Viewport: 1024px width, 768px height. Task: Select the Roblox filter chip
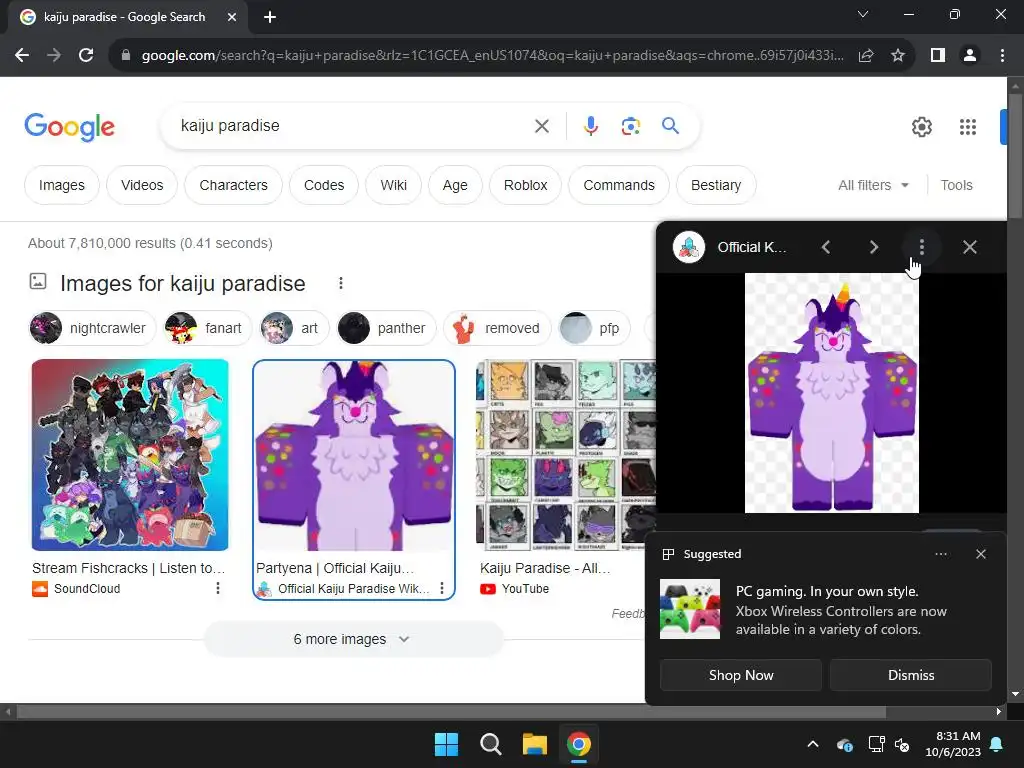click(x=525, y=185)
